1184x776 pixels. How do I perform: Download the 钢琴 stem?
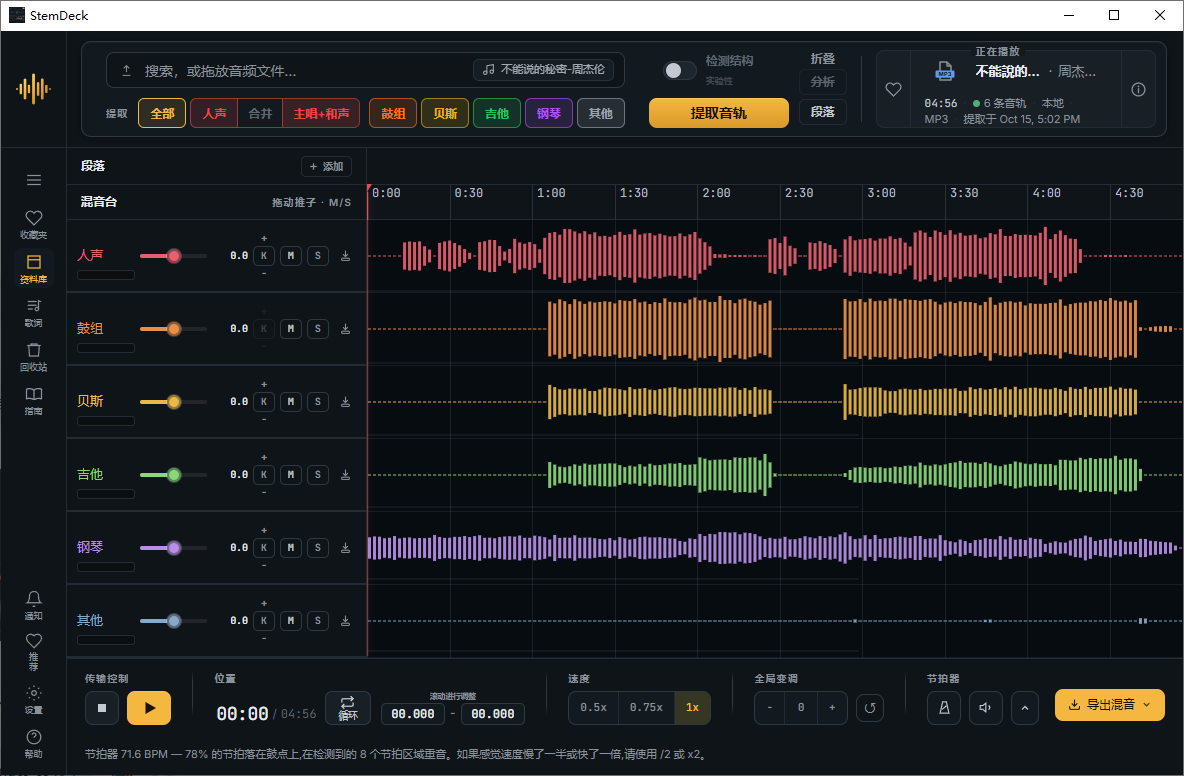pyautogui.click(x=345, y=547)
